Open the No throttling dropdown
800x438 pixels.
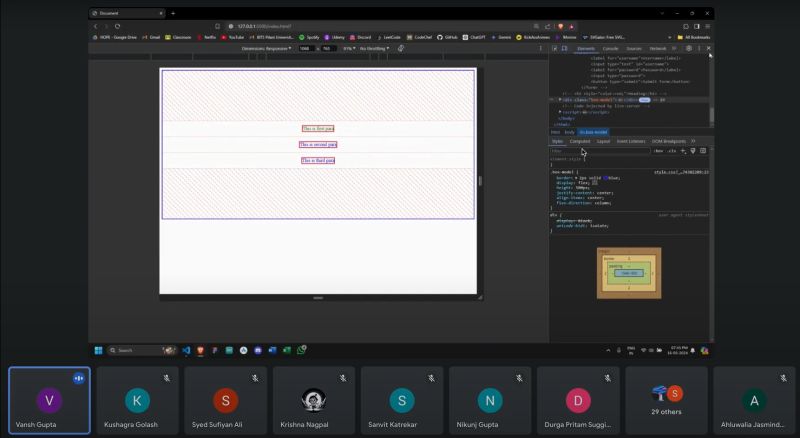(x=374, y=48)
